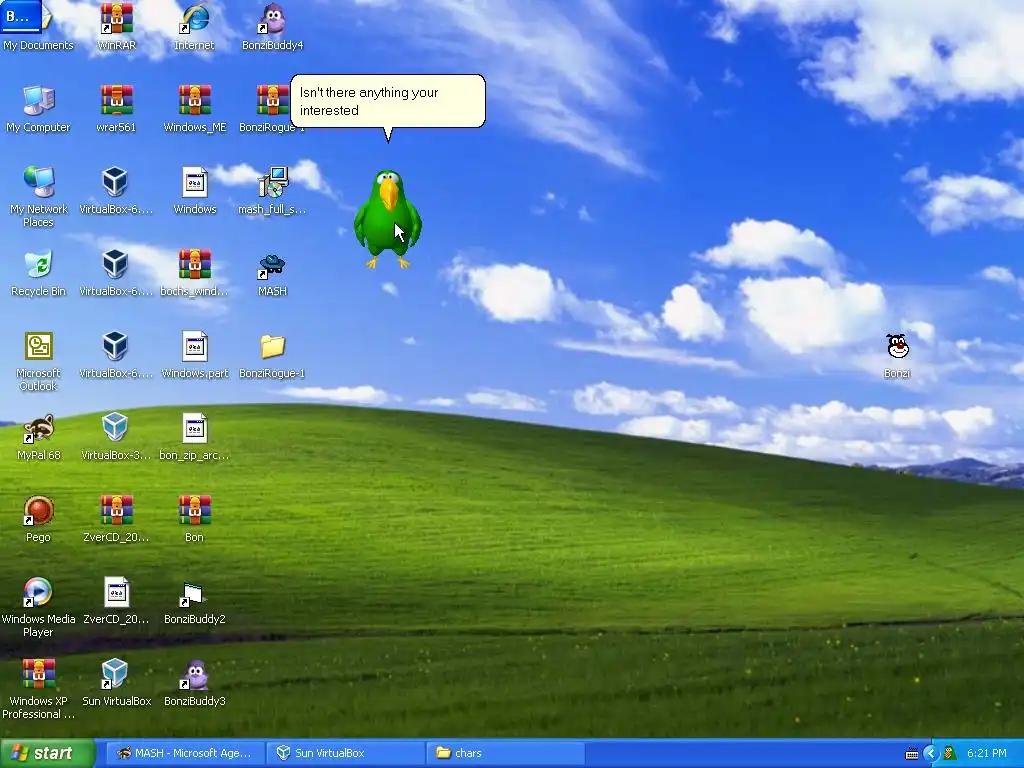This screenshot has height=768, width=1024.
Task: Launch the Pego red ball shortcut
Action: [39, 511]
